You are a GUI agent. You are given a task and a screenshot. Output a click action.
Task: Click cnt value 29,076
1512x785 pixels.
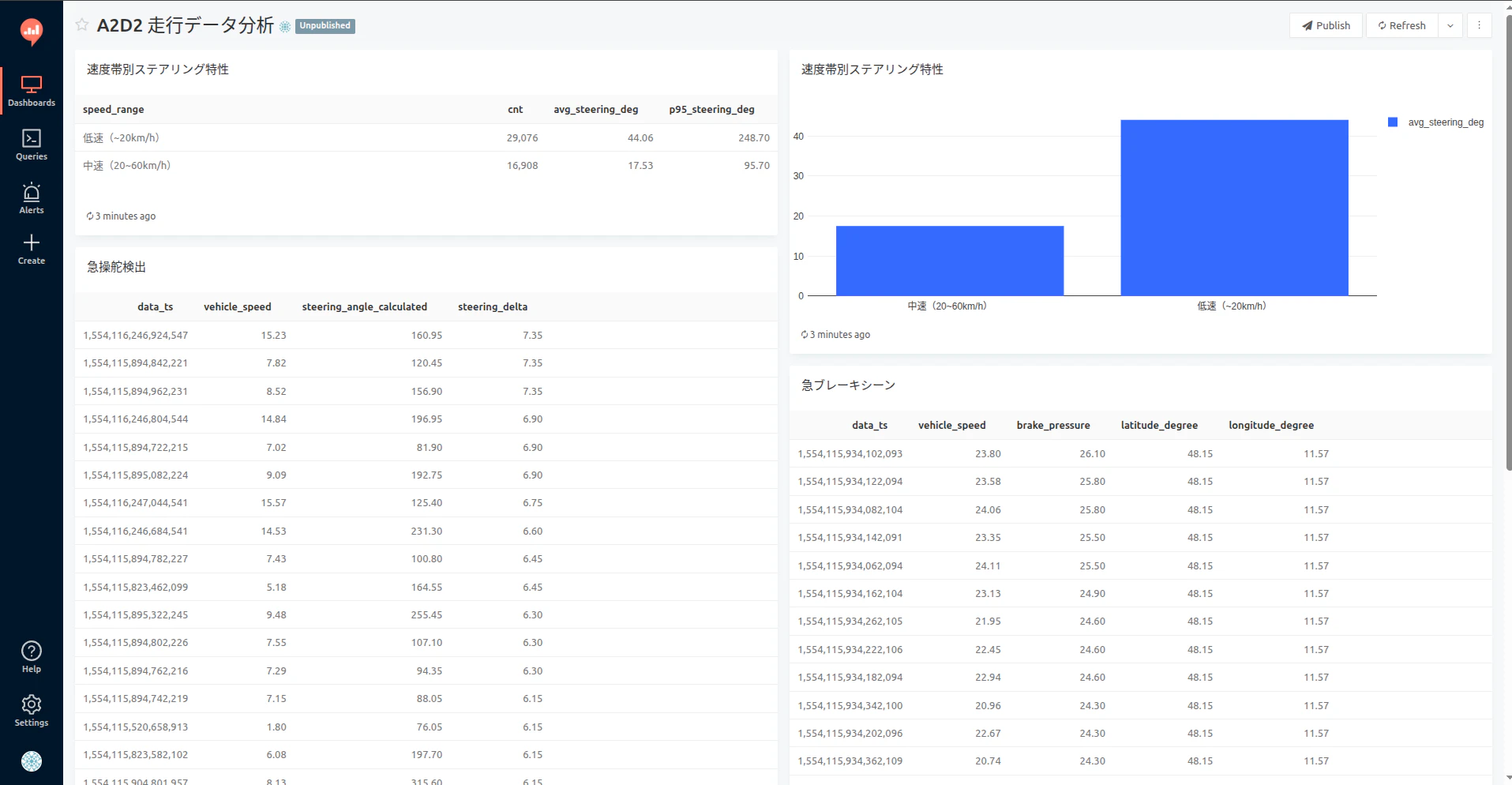coord(522,138)
